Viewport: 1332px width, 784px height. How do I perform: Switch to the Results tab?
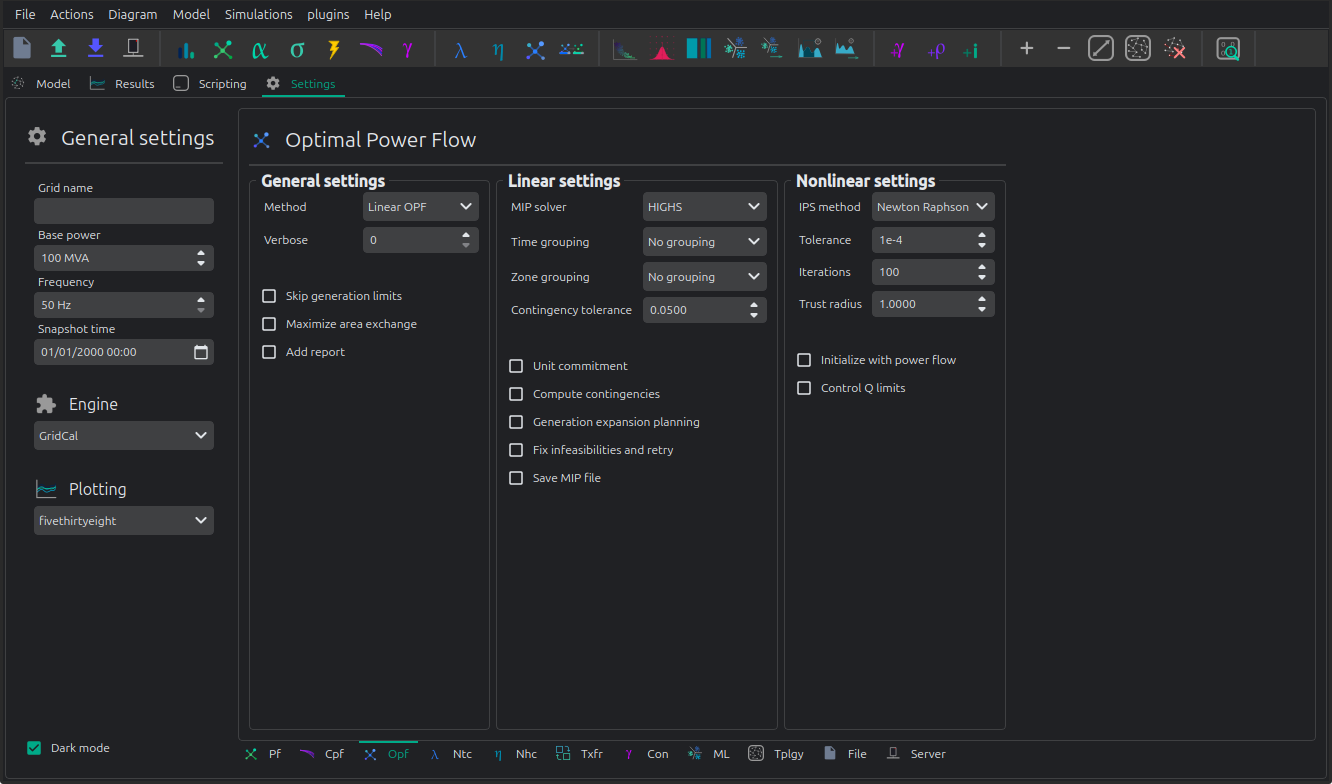pos(122,84)
